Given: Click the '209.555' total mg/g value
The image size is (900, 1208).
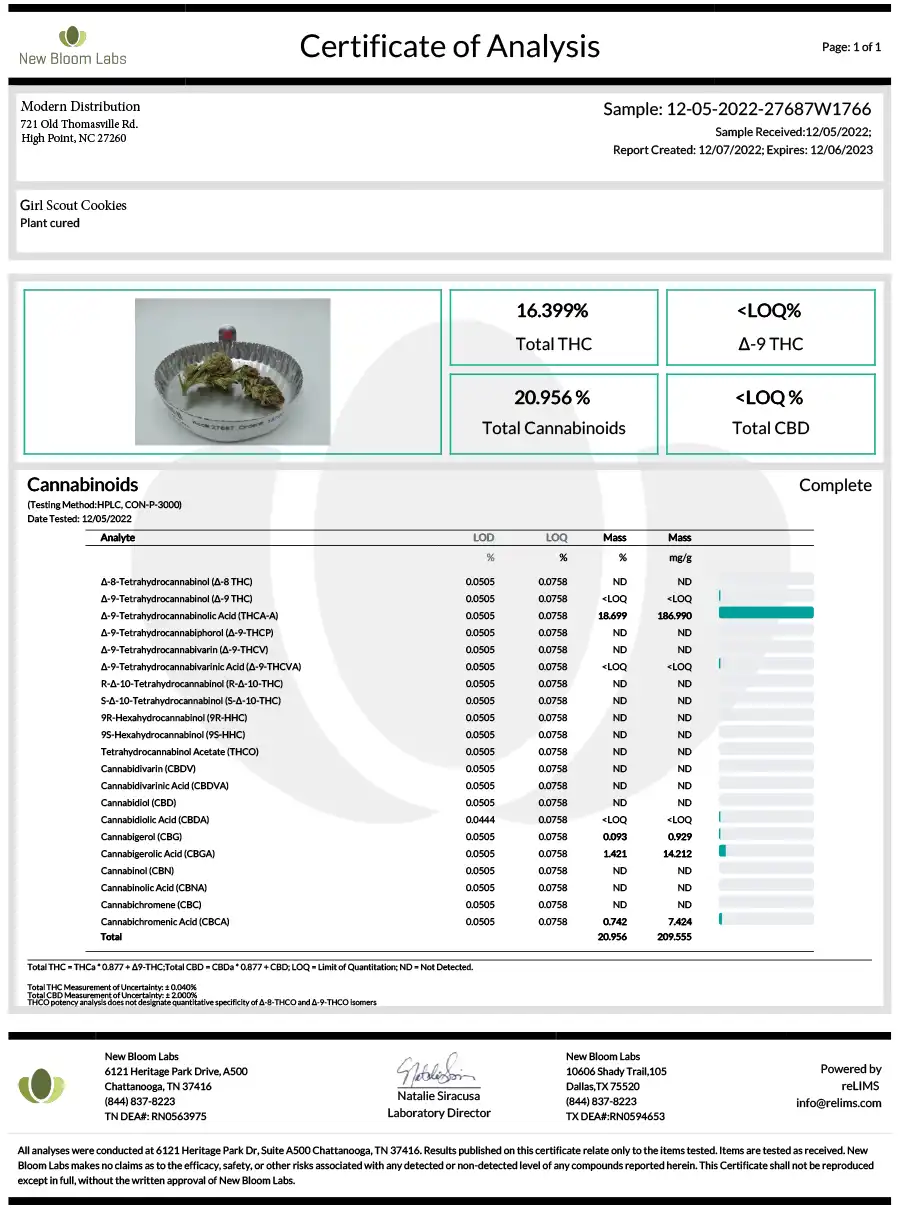Looking at the screenshot, I should [x=674, y=936].
